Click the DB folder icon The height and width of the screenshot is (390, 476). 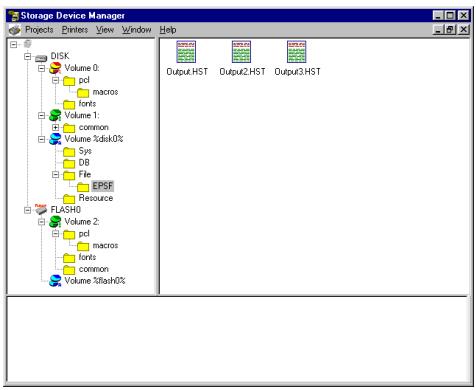point(69,163)
